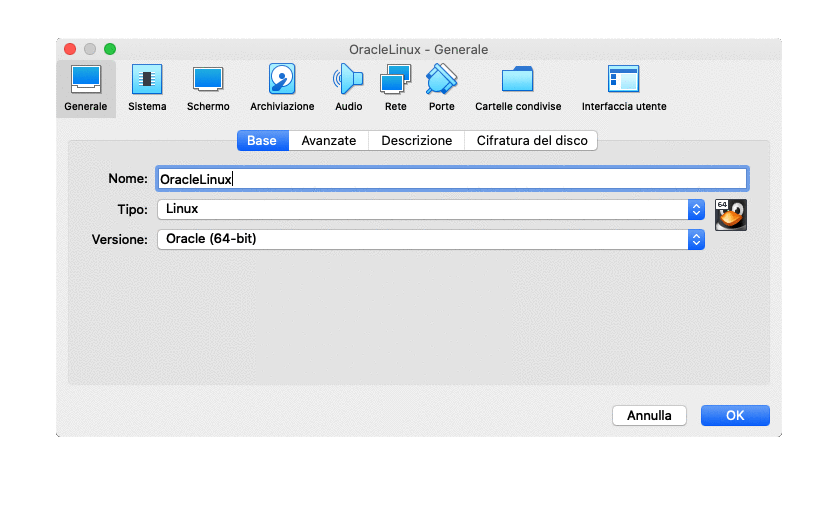The width and height of the screenshot is (838, 511).
Task: Open the Audio settings section
Action: 348,88
